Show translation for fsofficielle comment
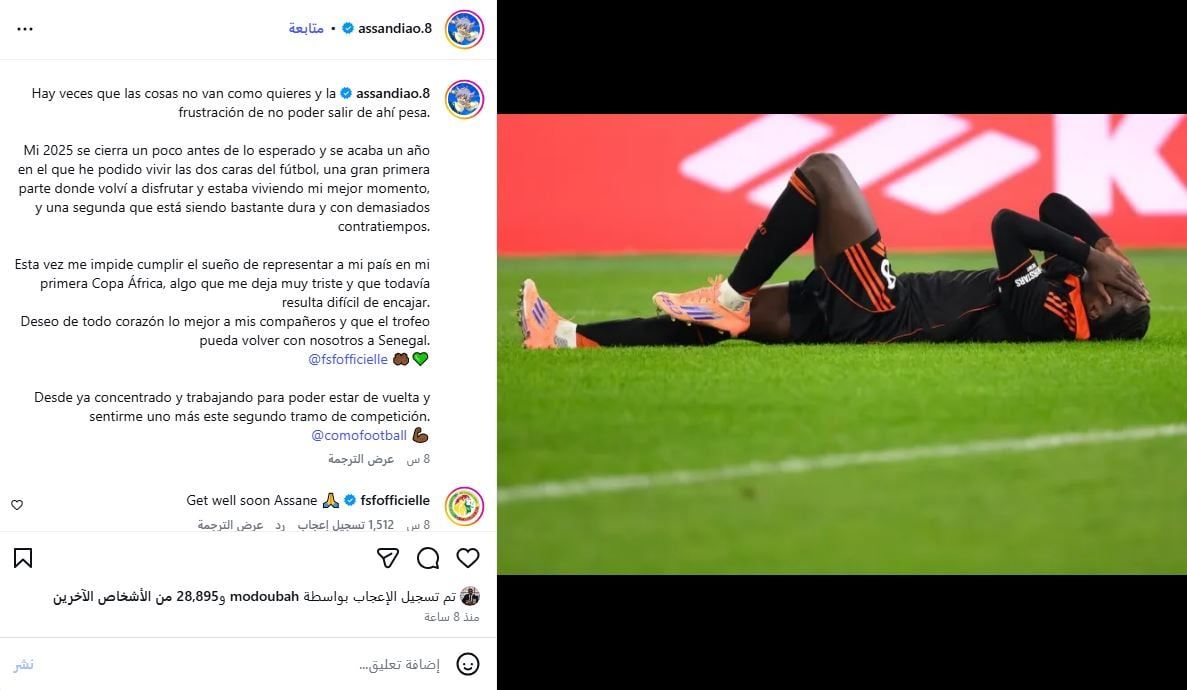Image resolution: width=1187 pixels, height=690 pixels. click(230, 525)
